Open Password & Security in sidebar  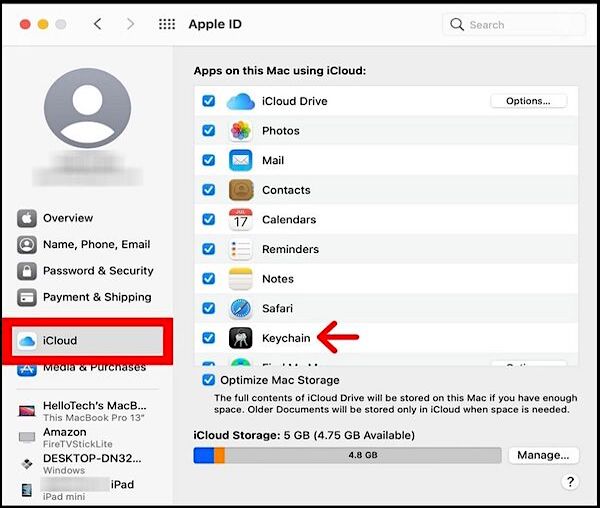(x=97, y=271)
